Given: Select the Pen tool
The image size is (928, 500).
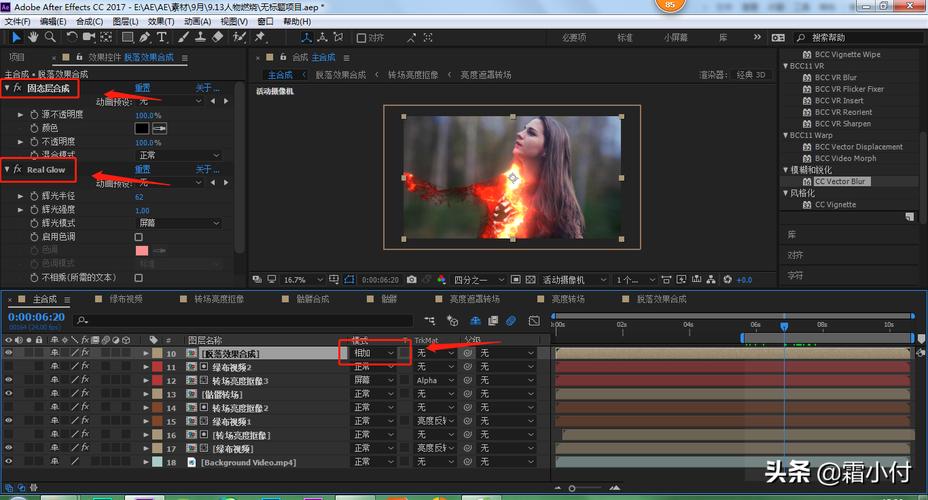Looking at the screenshot, I should click(145, 37).
